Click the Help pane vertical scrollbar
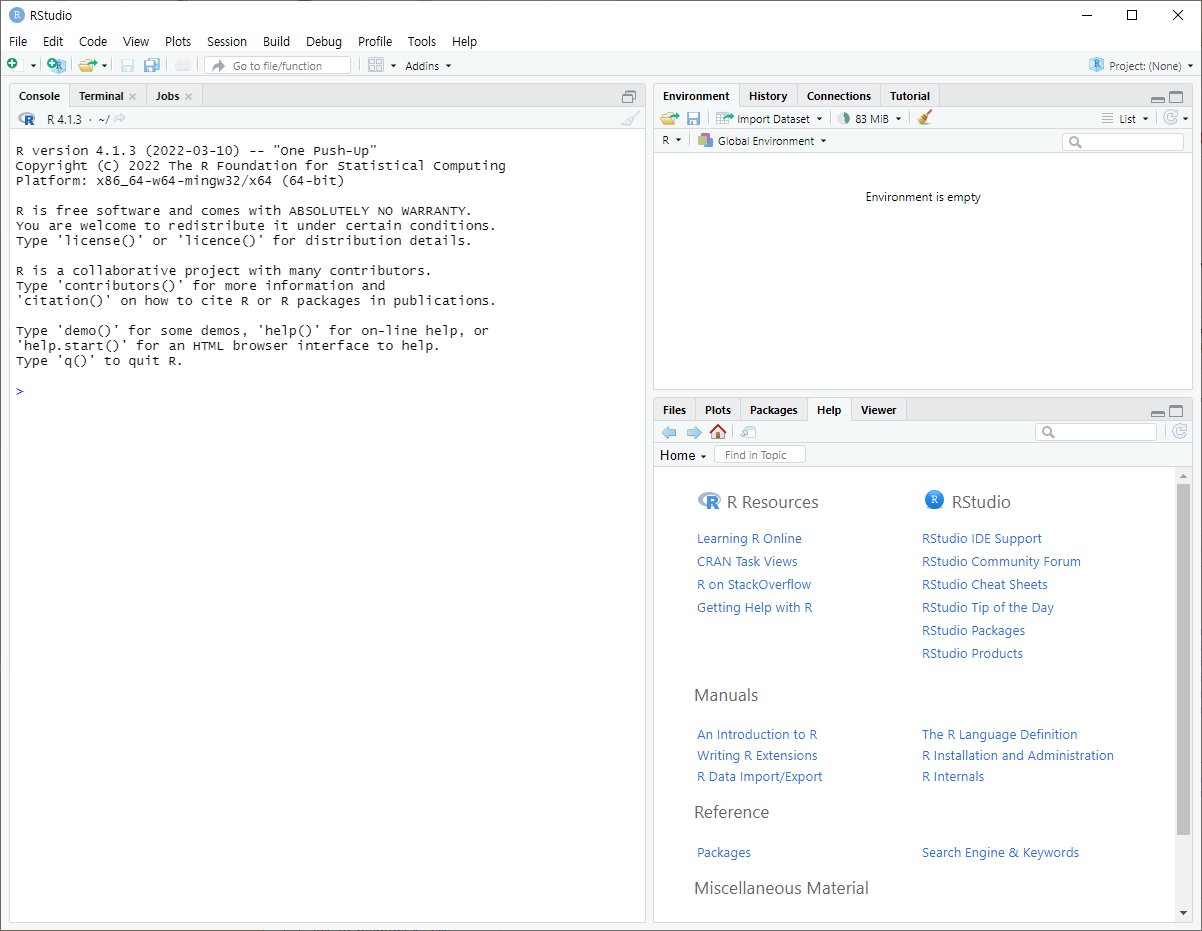The image size is (1202, 931). 1184,661
